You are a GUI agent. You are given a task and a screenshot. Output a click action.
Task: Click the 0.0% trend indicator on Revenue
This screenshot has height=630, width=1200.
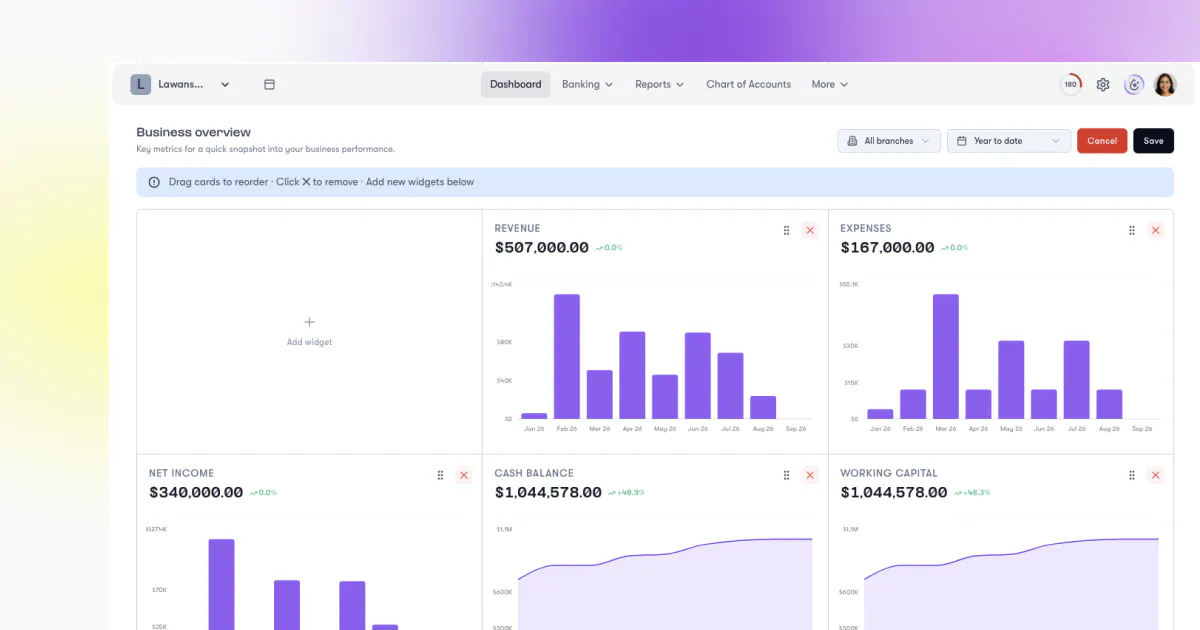pyautogui.click(x=609, y=248)
